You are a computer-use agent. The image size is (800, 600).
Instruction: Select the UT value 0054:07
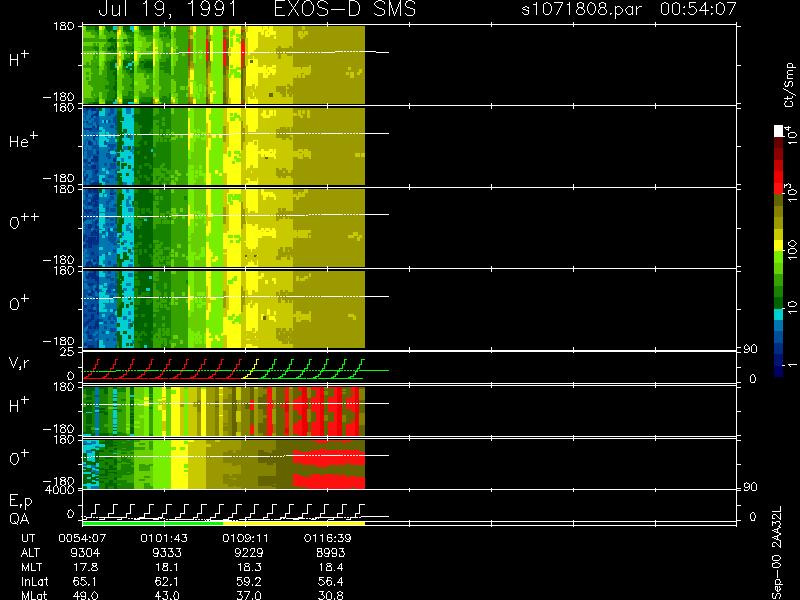click(x=82, y=538)
